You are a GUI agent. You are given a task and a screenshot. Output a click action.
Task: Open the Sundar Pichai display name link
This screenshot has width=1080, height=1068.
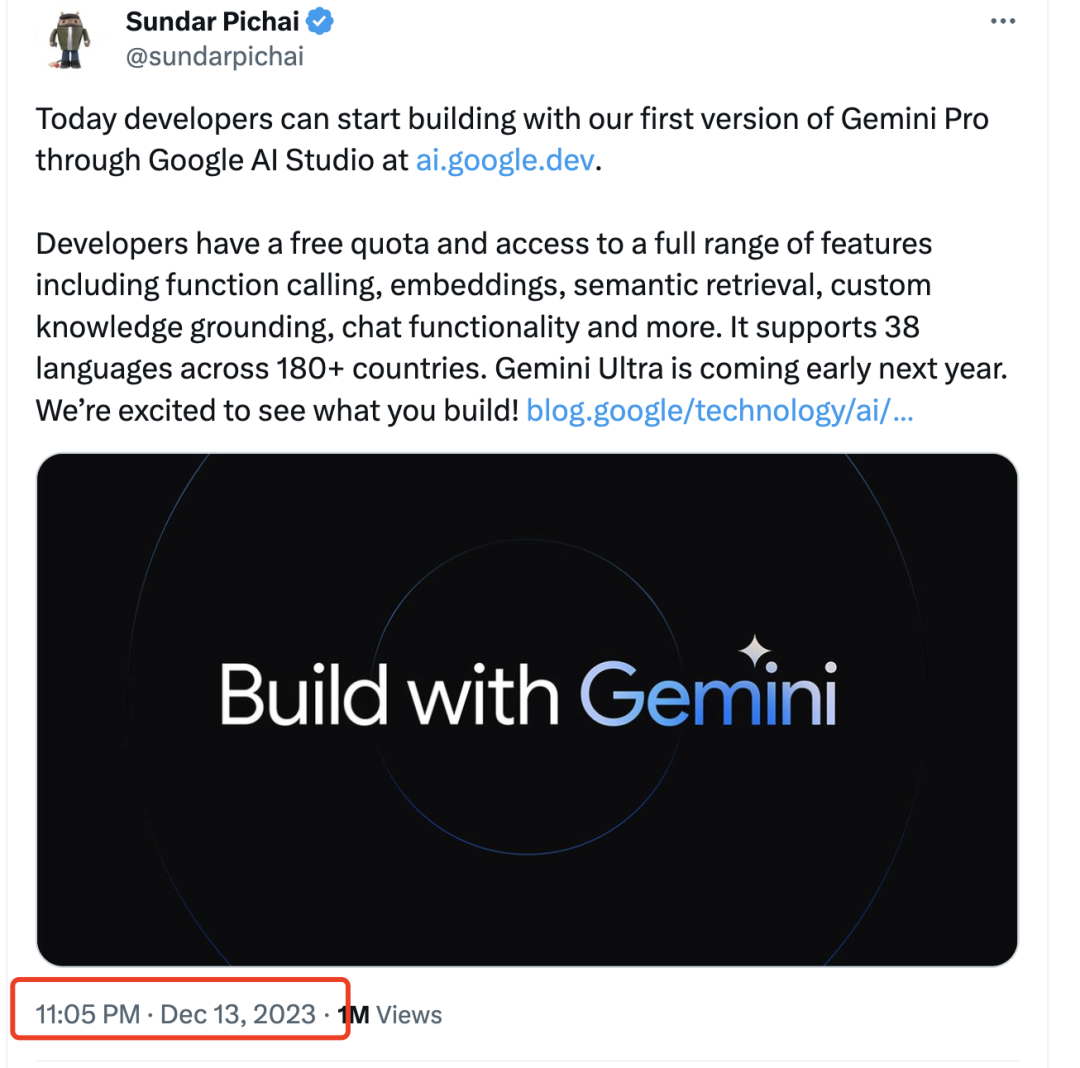pyautogui.click(x=212, y=21)
